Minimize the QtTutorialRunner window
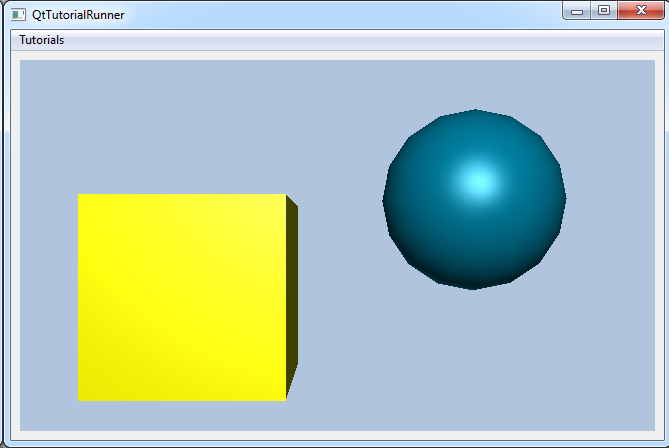This screenshot has width=669, height=448. tap(577, 11)
